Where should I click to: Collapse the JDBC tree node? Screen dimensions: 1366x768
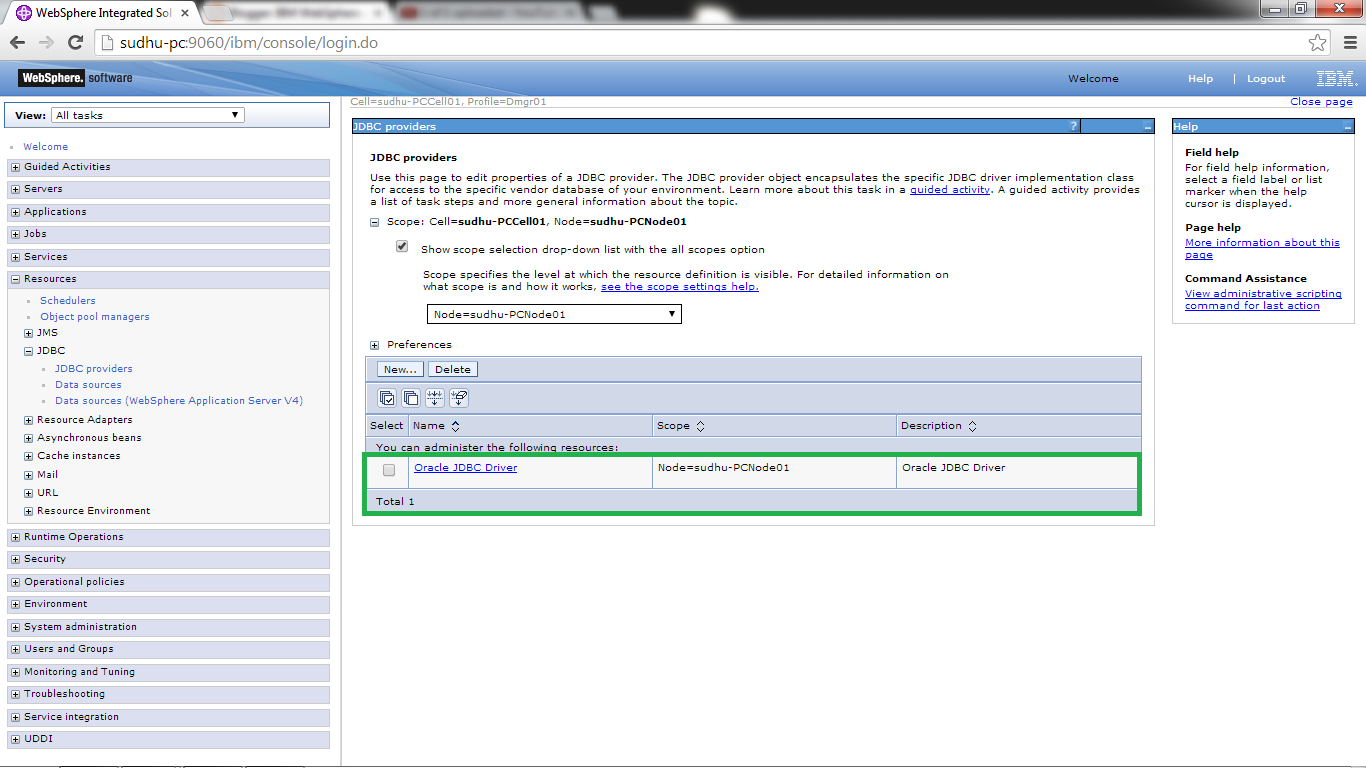click(27, 350)
